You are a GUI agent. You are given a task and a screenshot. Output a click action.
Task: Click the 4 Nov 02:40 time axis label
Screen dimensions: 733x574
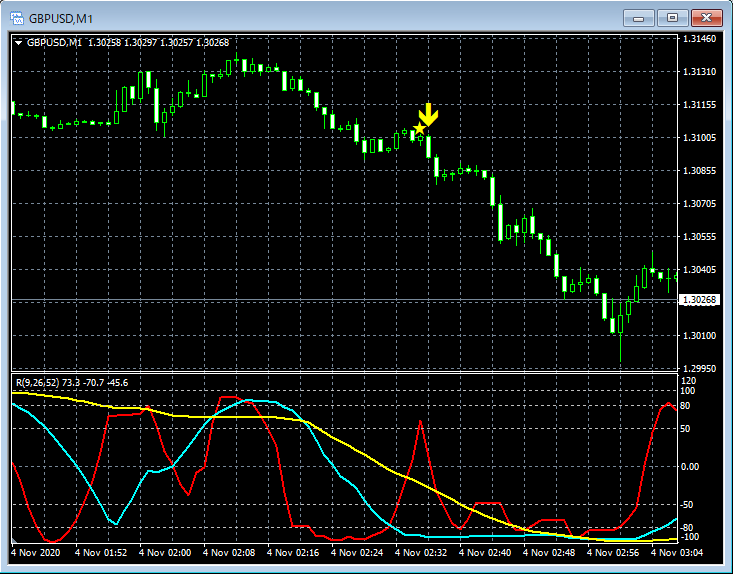[485, 552]
